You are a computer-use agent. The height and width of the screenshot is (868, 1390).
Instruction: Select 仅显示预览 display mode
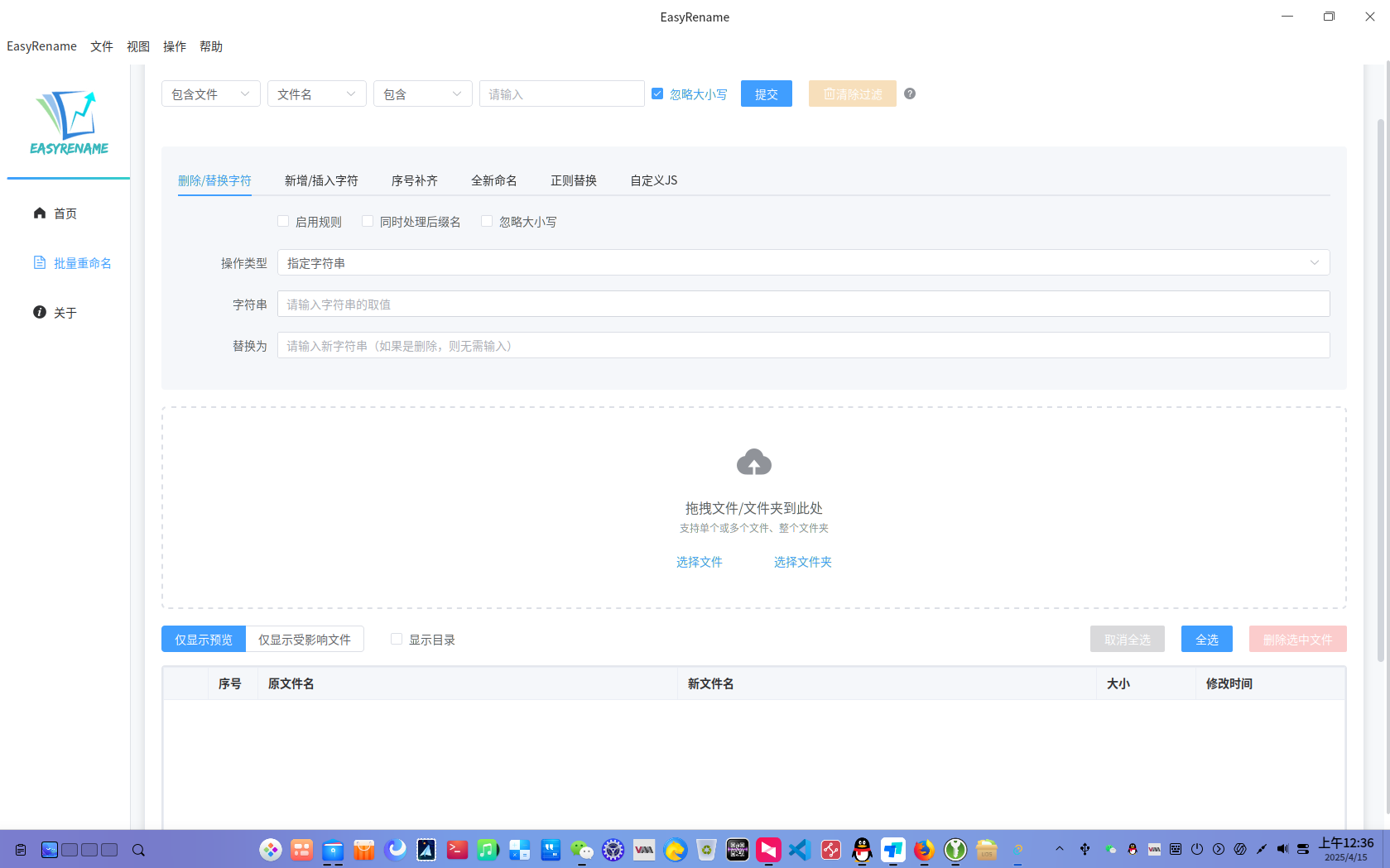[x=204, y=639]
